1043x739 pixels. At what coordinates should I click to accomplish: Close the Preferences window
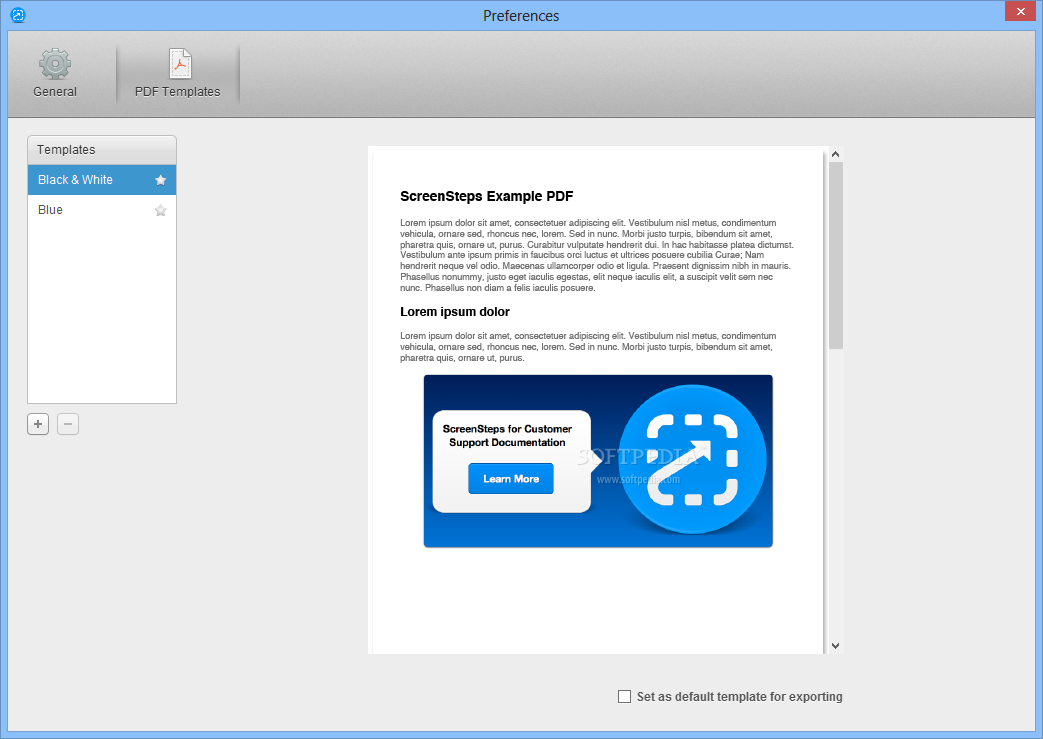point(1020,11)
